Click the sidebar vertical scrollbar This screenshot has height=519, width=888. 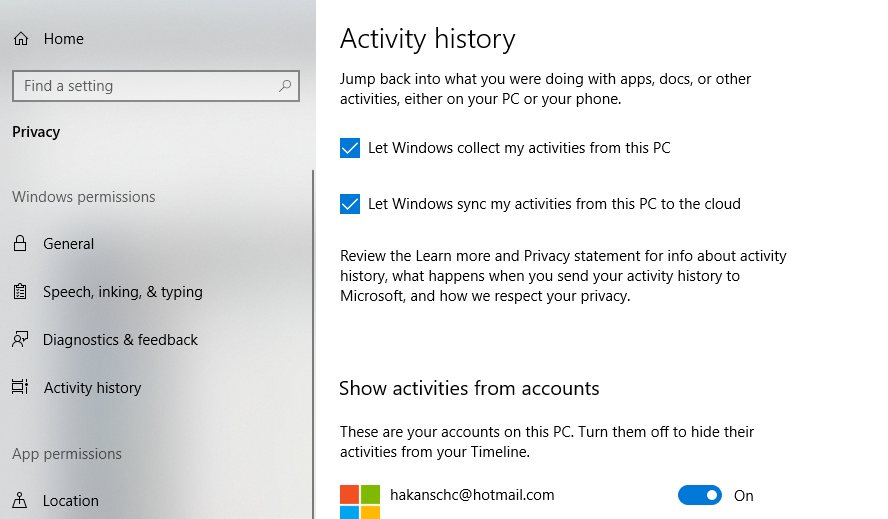point(313,340)
